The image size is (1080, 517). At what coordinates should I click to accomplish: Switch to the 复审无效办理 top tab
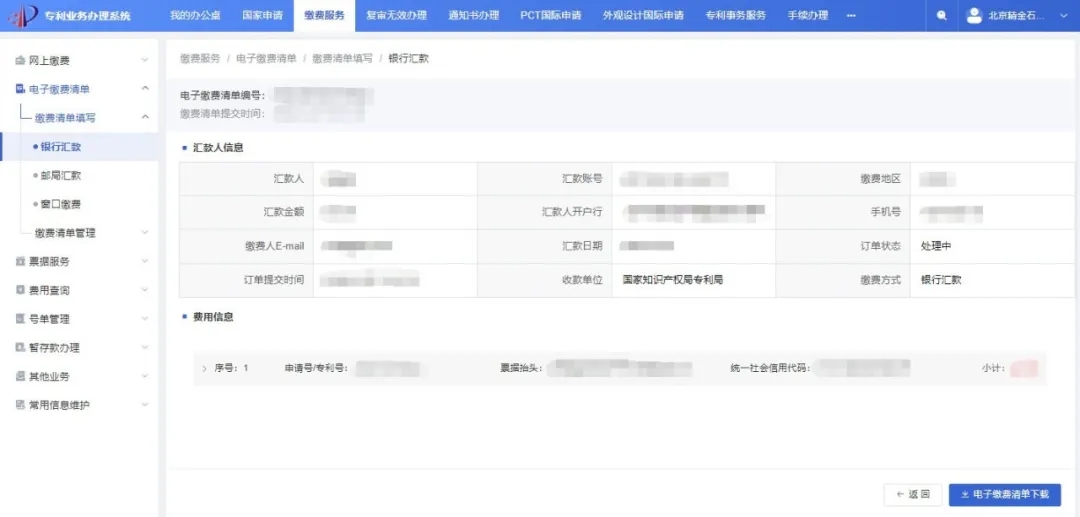click(397, 16)
